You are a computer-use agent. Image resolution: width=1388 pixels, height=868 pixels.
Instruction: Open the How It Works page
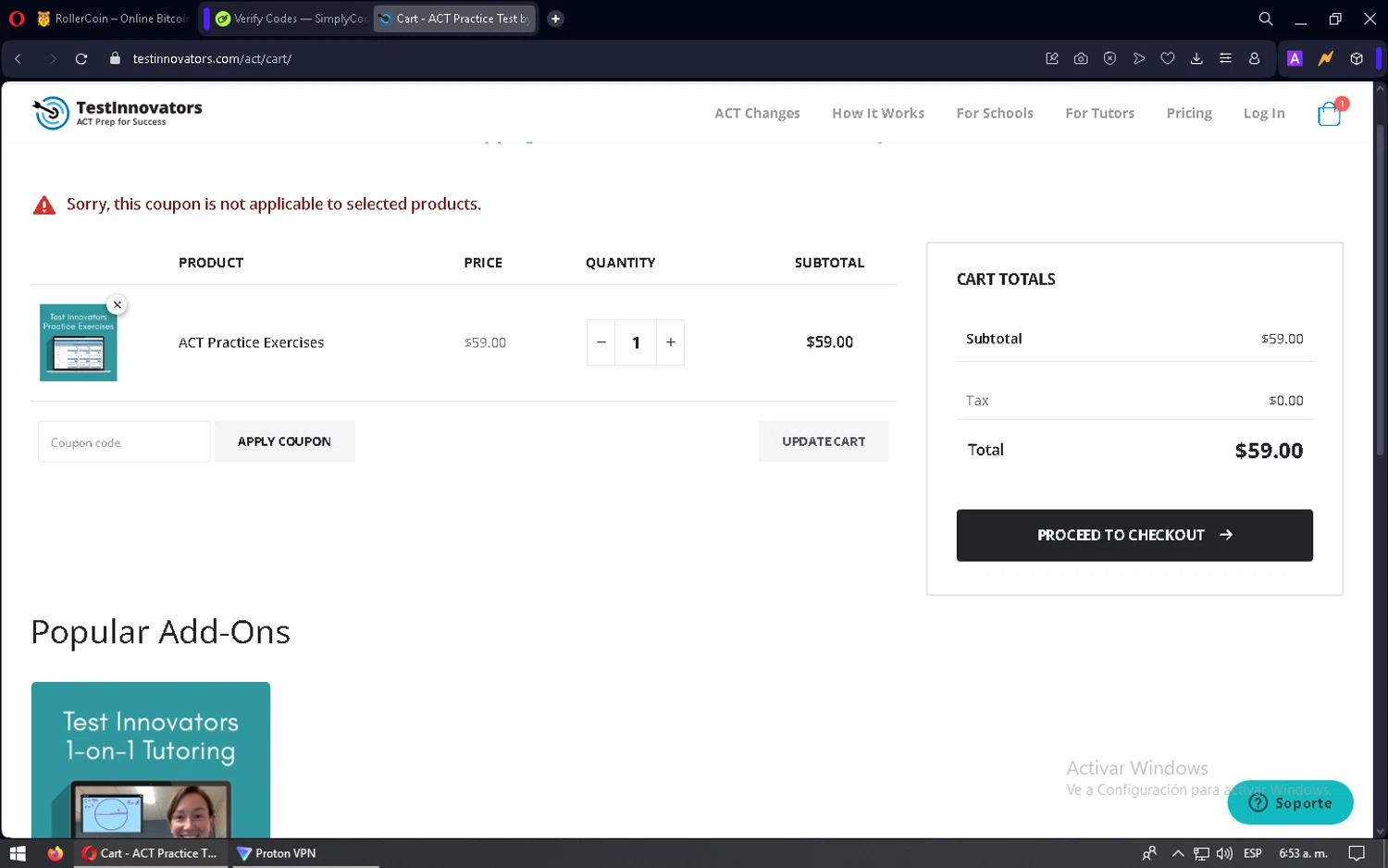[878, 113]
